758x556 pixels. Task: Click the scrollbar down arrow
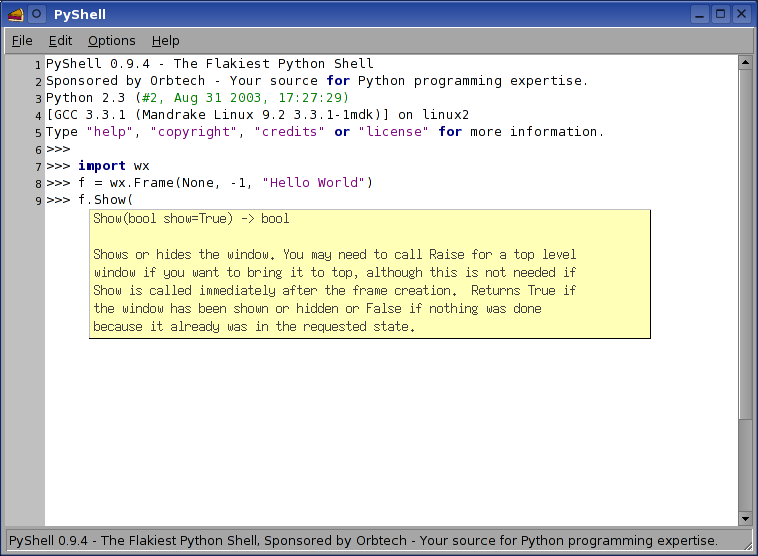point(744,518)
